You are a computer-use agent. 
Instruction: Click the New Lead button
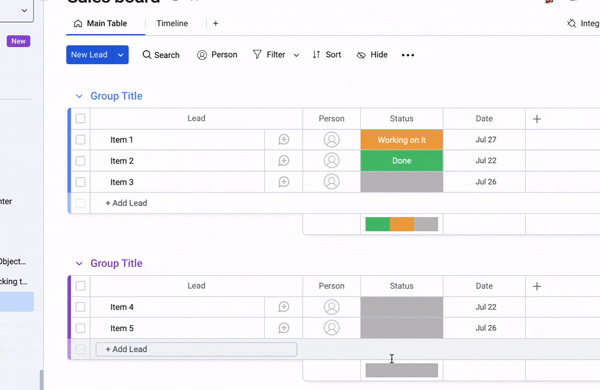pyautogui.click(x=89, y=55)
